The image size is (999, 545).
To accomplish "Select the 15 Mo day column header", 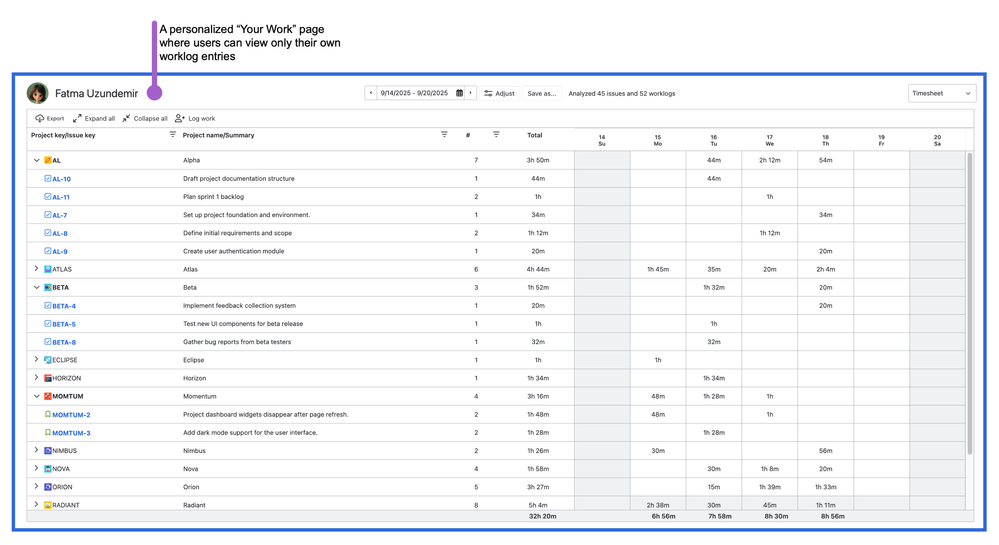I will 658,140.
